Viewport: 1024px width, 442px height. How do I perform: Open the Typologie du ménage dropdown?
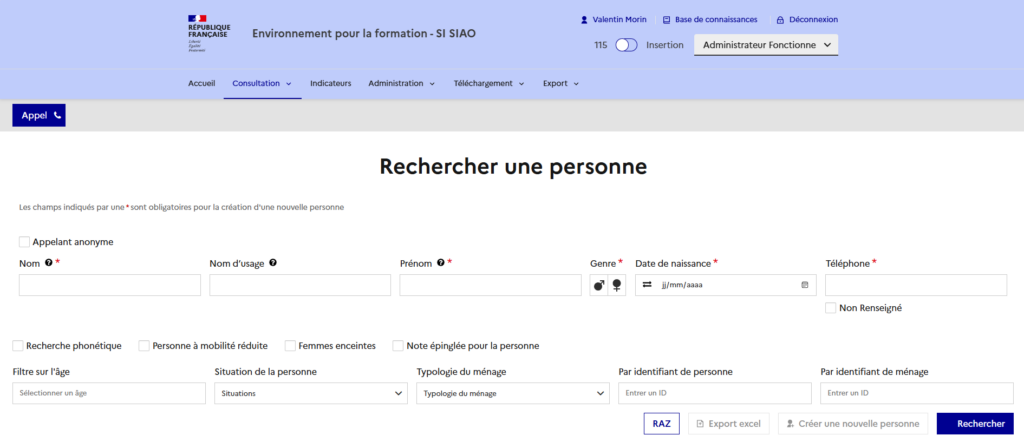[x=513, y=394]
